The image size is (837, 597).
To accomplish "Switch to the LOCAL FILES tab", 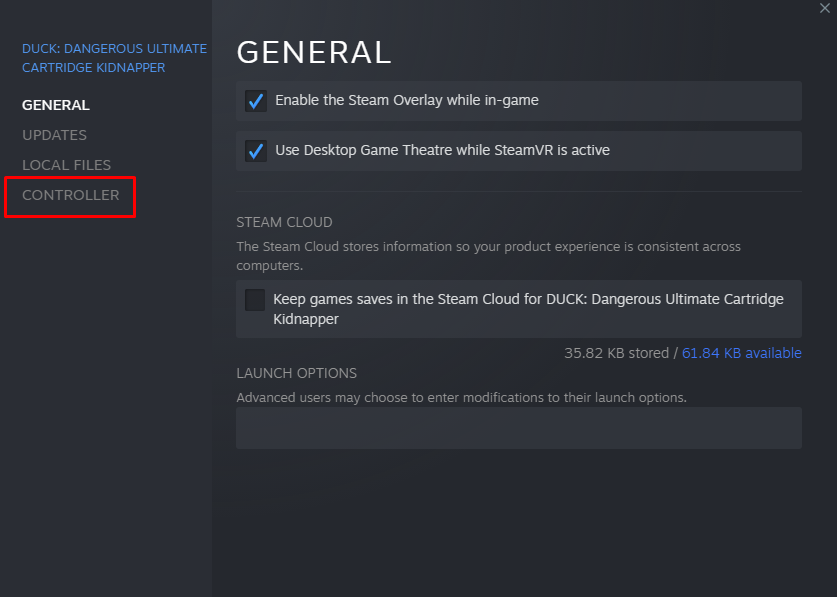I will 66,165.
